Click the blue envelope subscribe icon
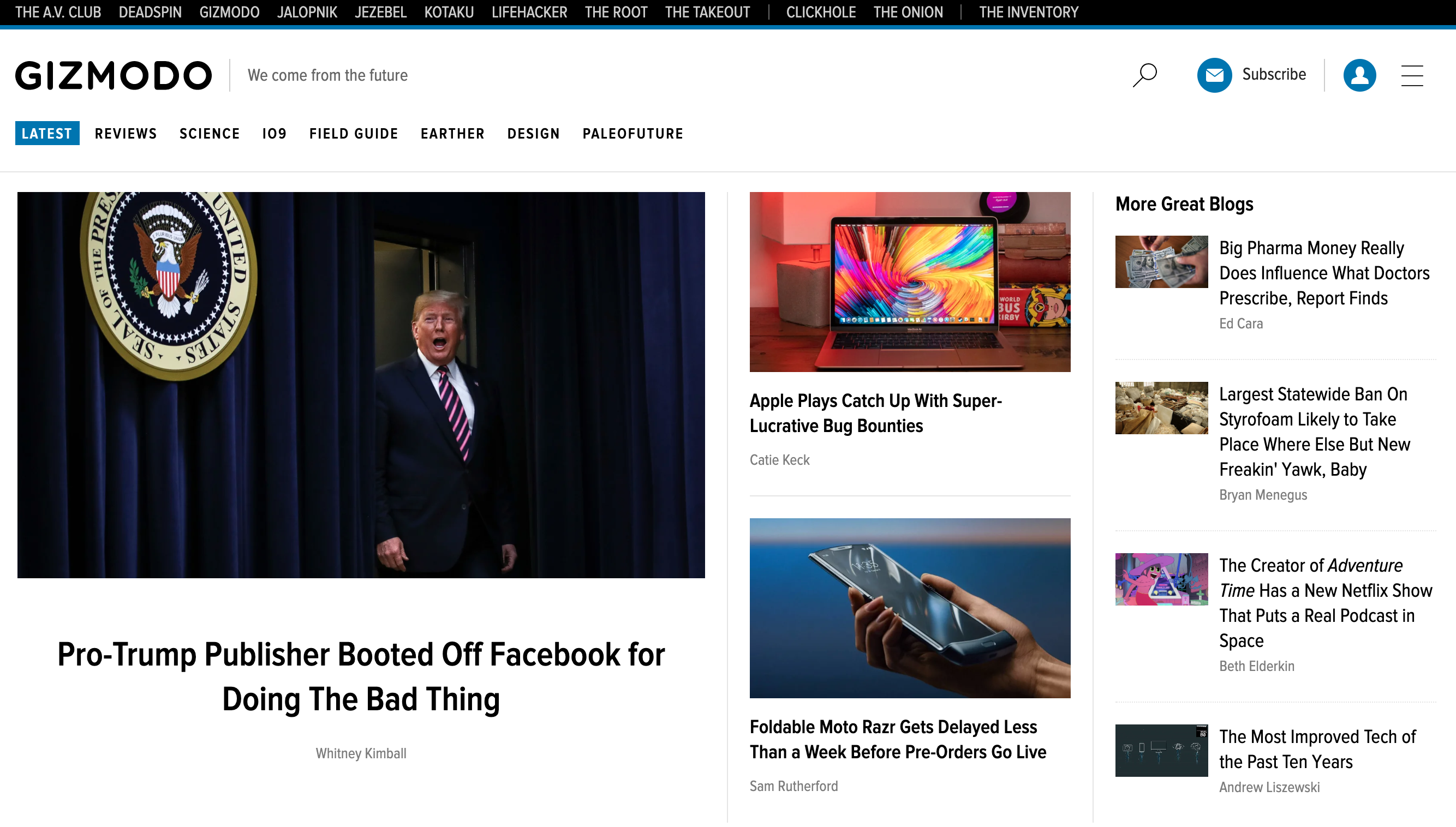The width and height of the screenshot is (1456, 827). click(x=1214, y=75)
